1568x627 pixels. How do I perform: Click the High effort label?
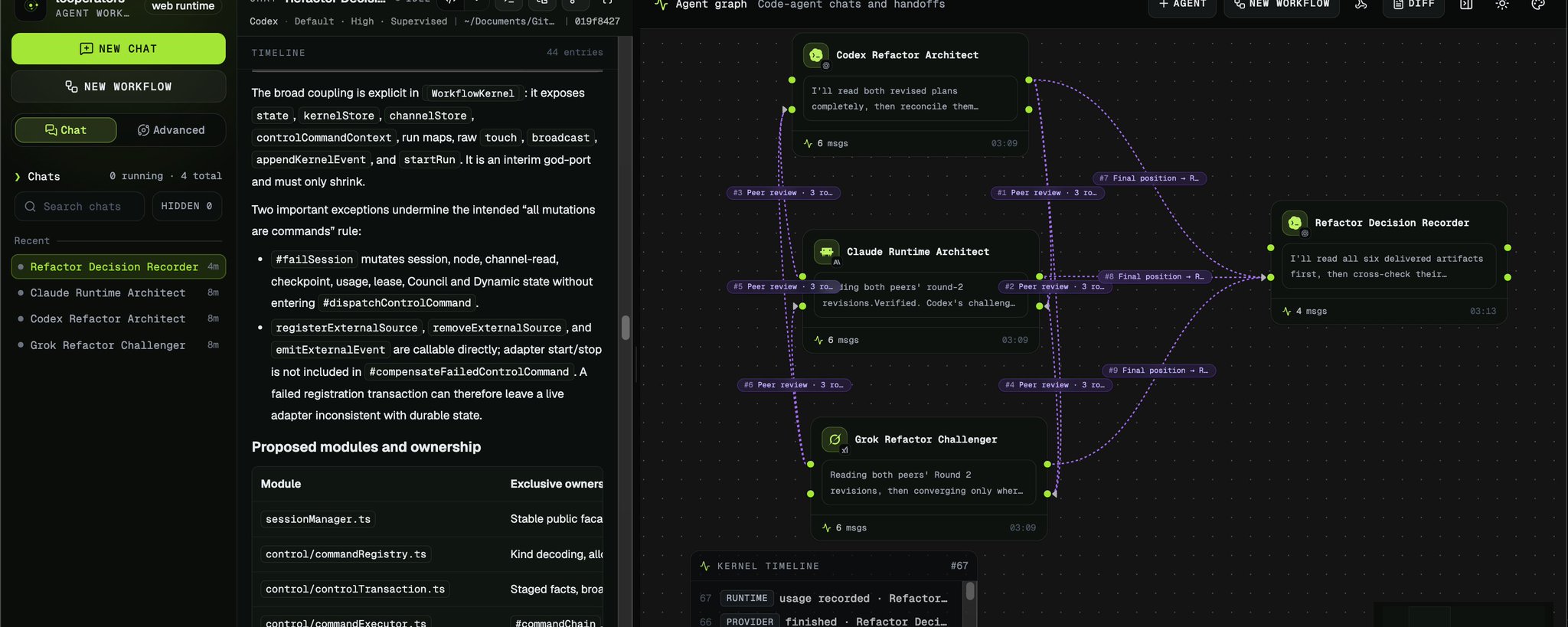362,21
